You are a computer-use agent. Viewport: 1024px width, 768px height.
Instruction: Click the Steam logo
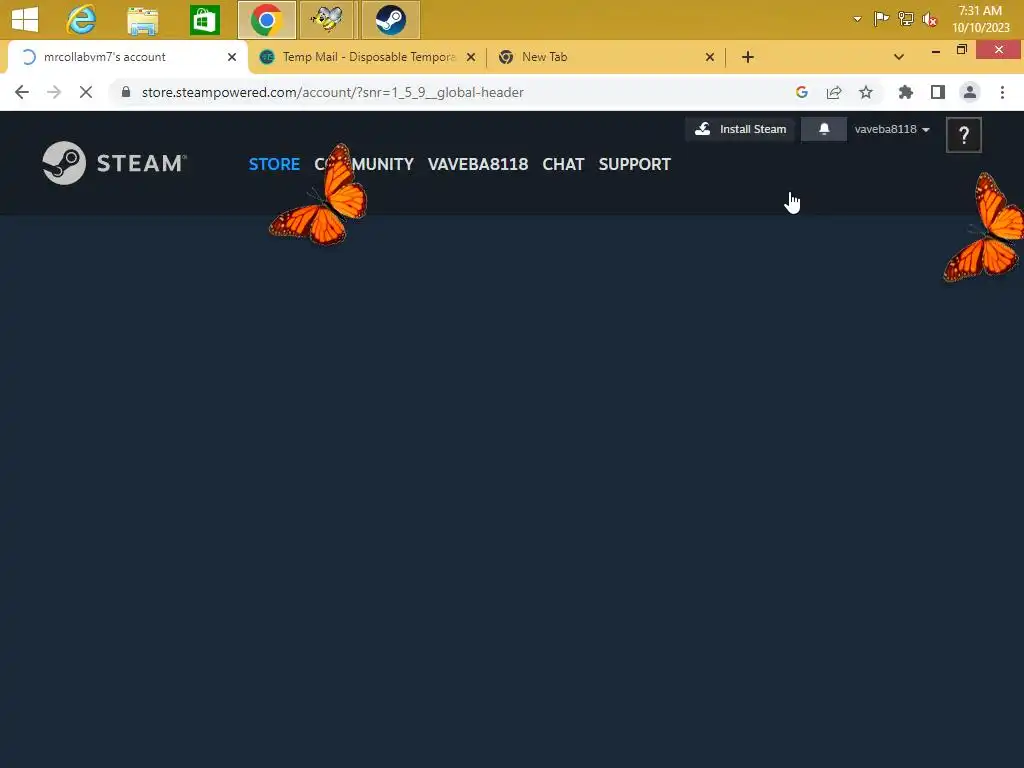point(115,163)
